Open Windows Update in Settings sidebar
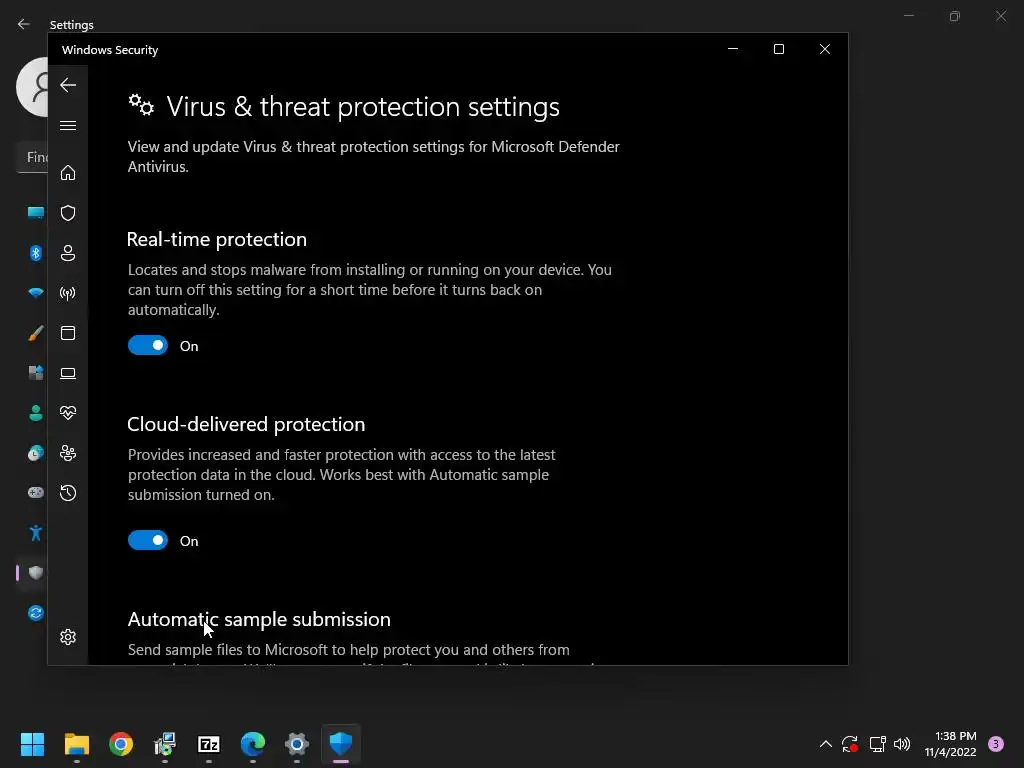1024x768 pixels. coord(35,613)
